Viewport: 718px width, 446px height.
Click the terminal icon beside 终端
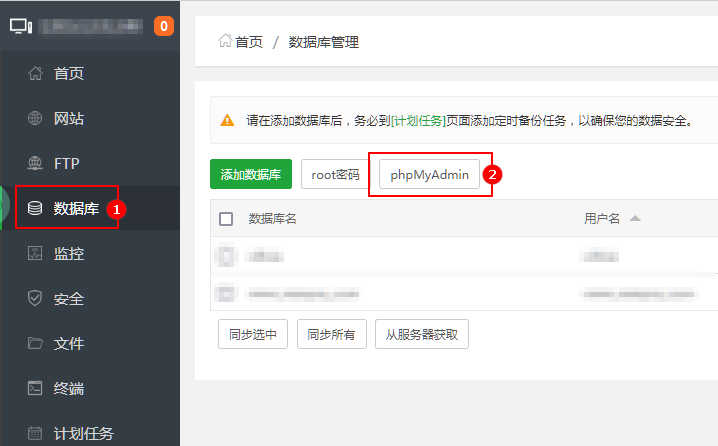tap(35, 388)
